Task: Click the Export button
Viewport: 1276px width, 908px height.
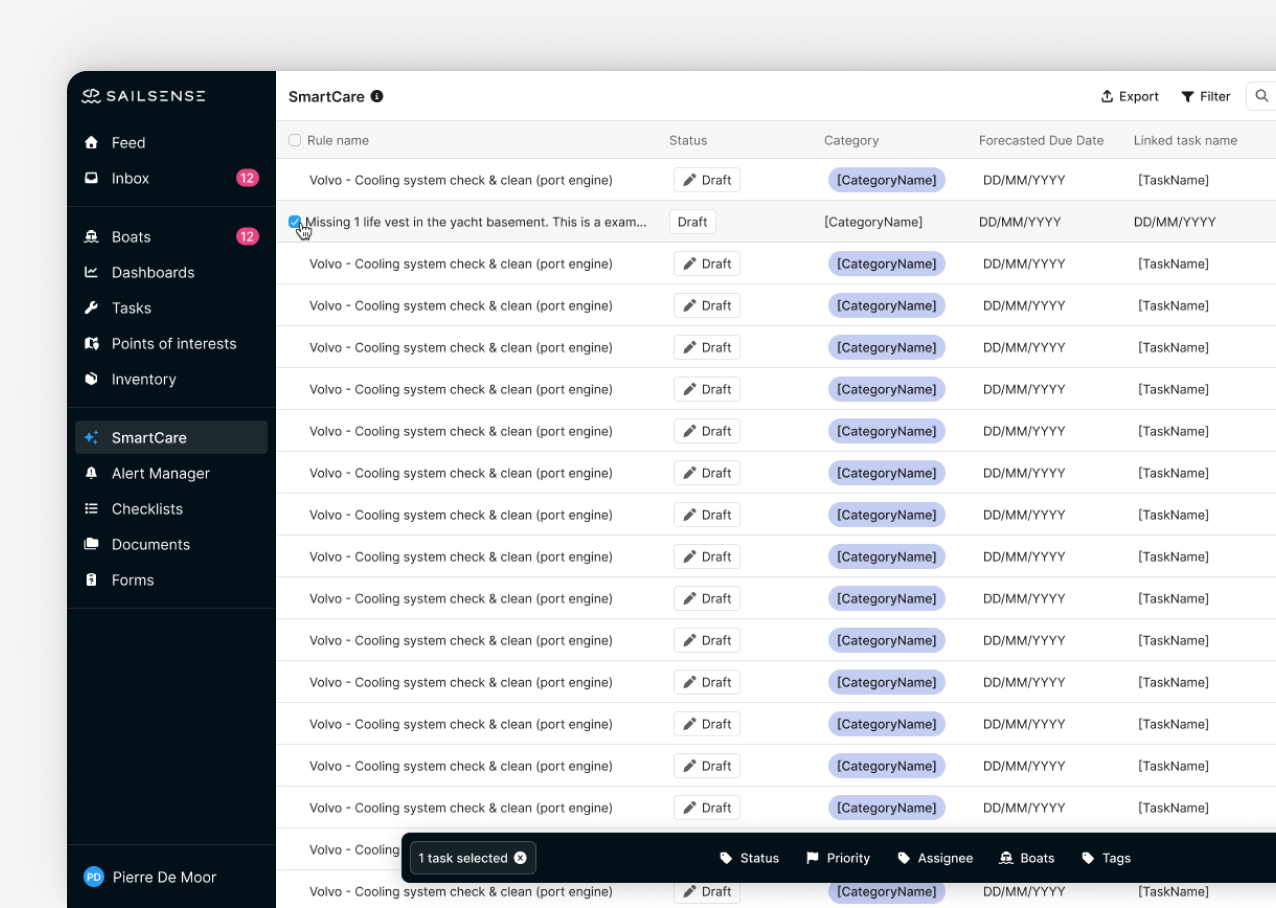Action: (x=1130, y=96)
